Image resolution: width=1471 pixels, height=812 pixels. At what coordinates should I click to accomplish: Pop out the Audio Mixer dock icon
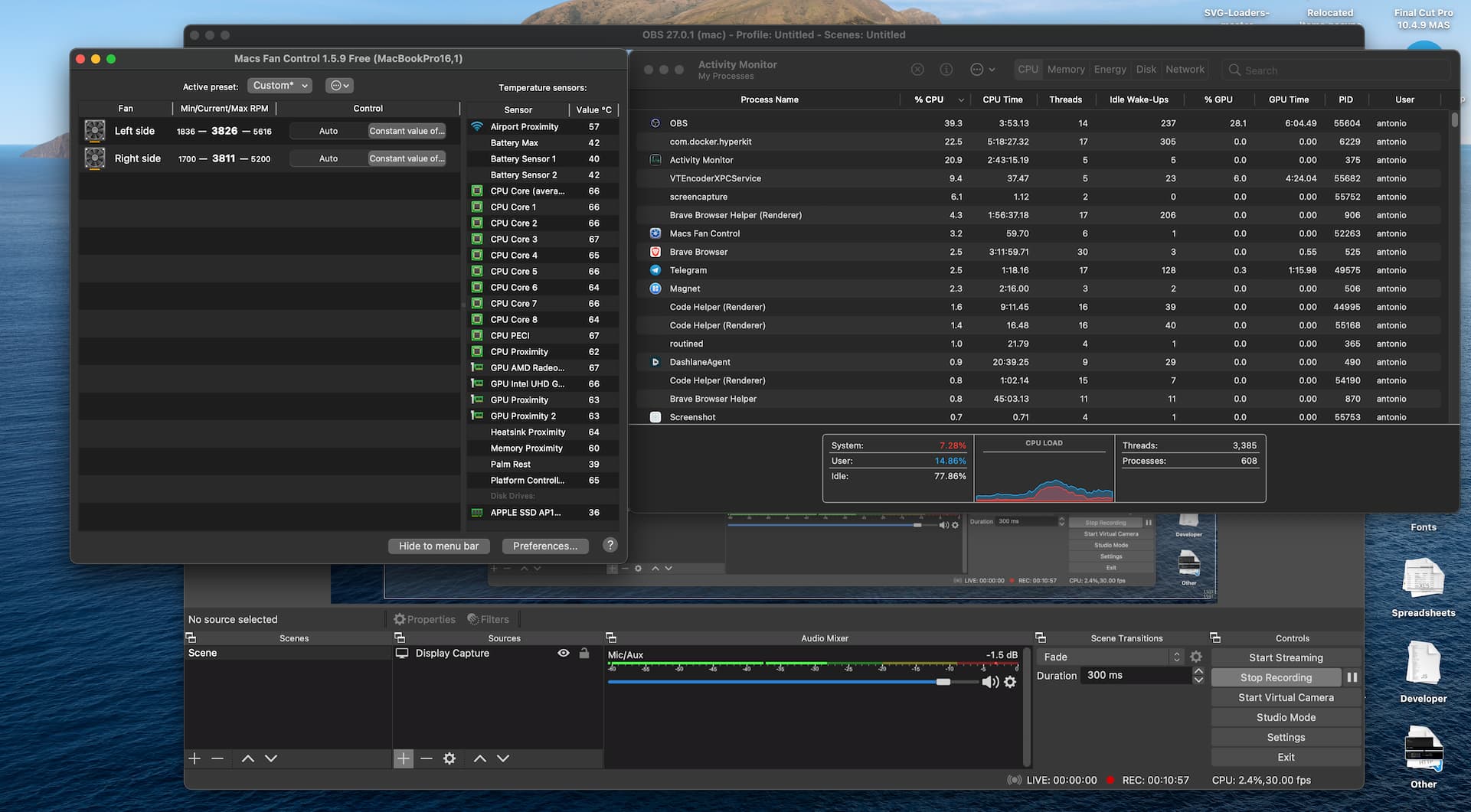click(611, 638)
